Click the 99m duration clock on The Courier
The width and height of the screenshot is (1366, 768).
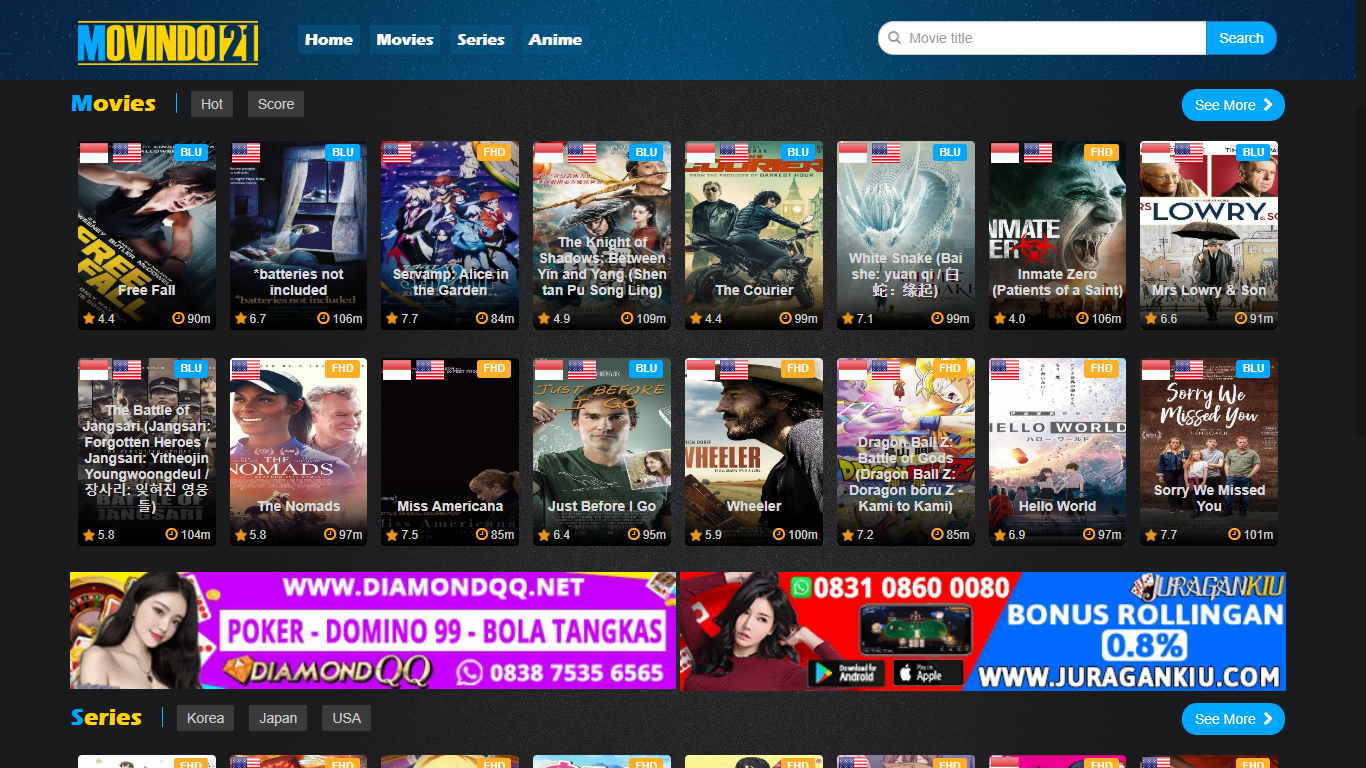coord(798,319)
